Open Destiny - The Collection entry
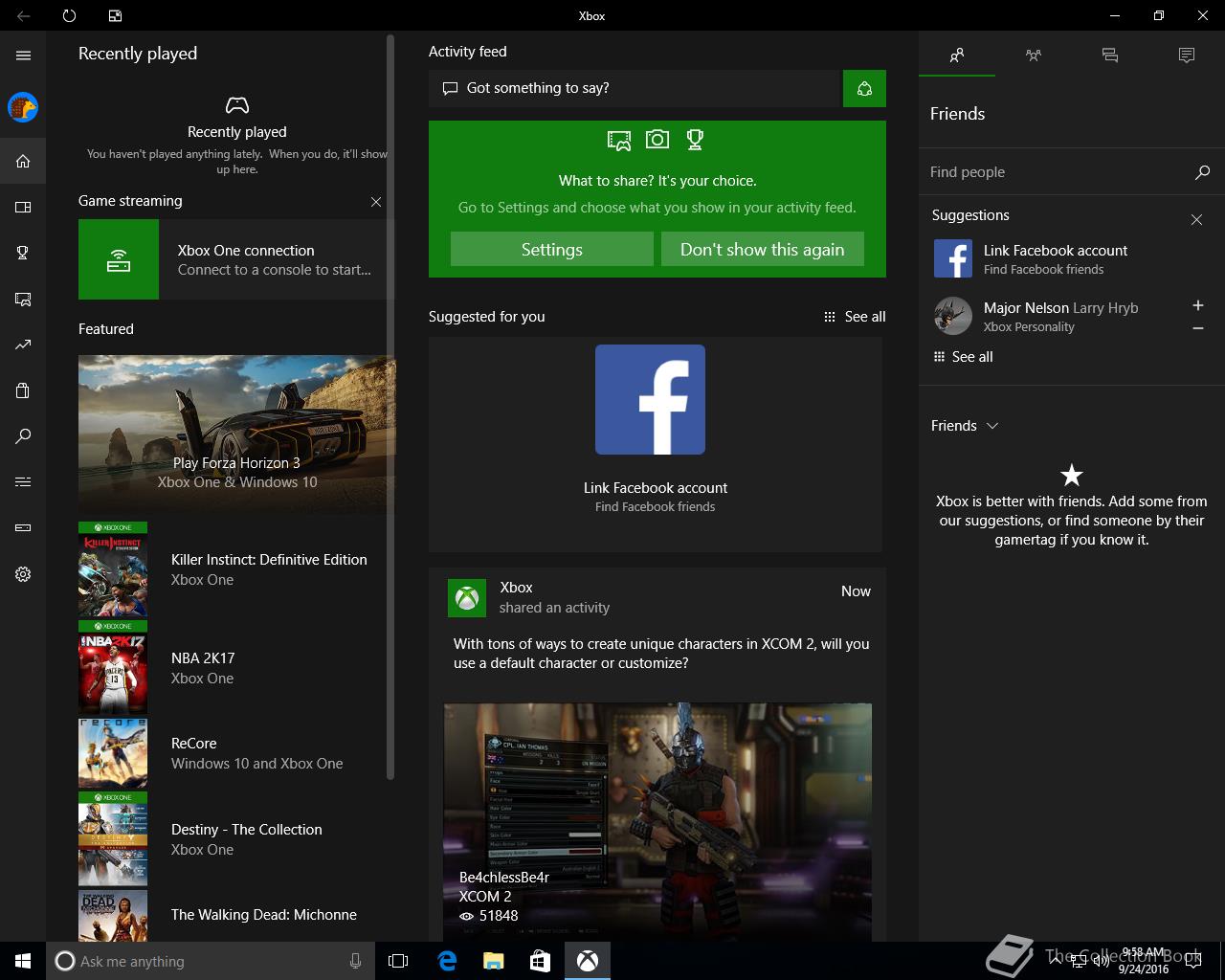 pos(236,839)
